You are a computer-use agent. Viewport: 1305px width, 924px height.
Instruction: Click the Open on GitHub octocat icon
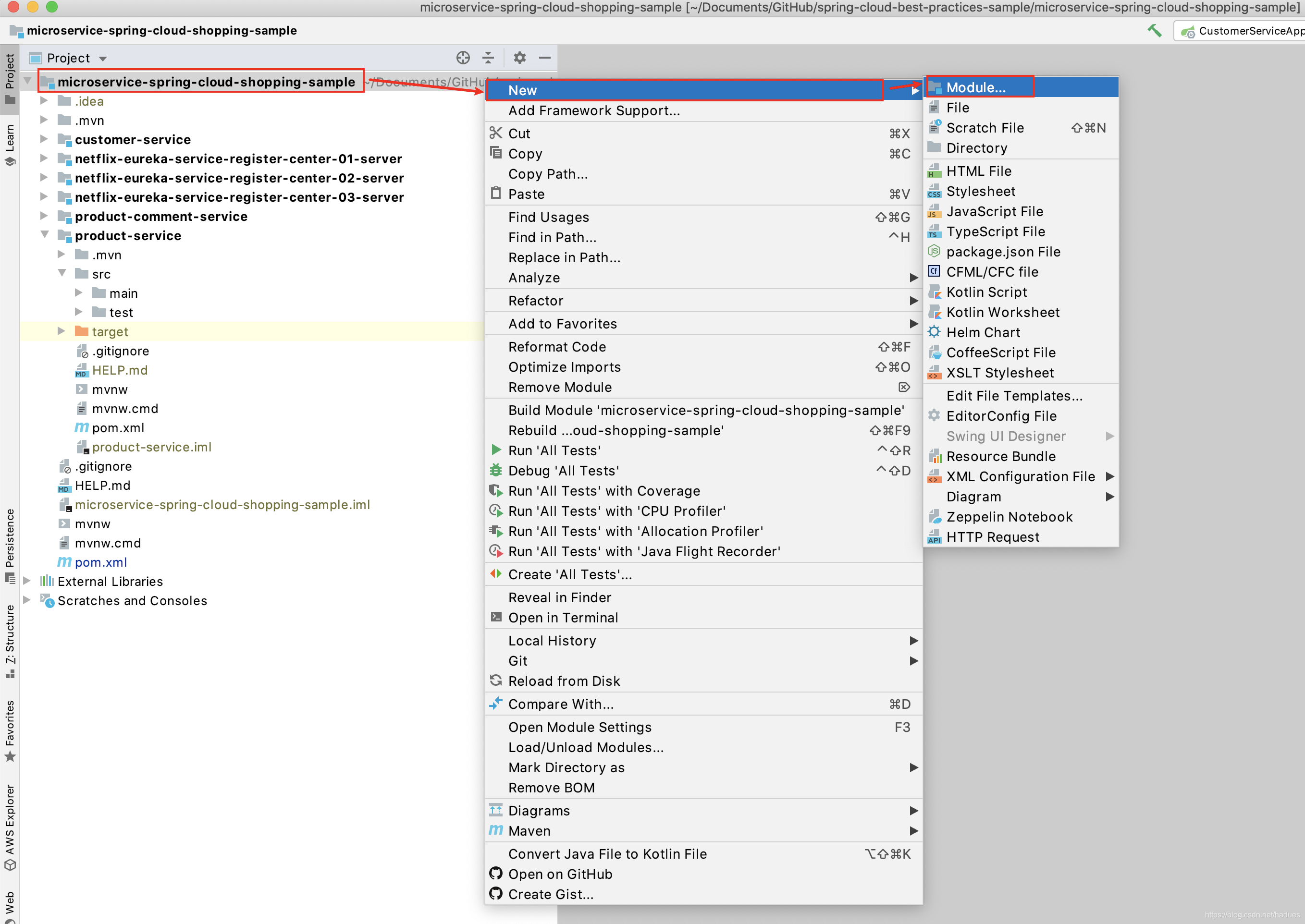(x=496, y=874)
